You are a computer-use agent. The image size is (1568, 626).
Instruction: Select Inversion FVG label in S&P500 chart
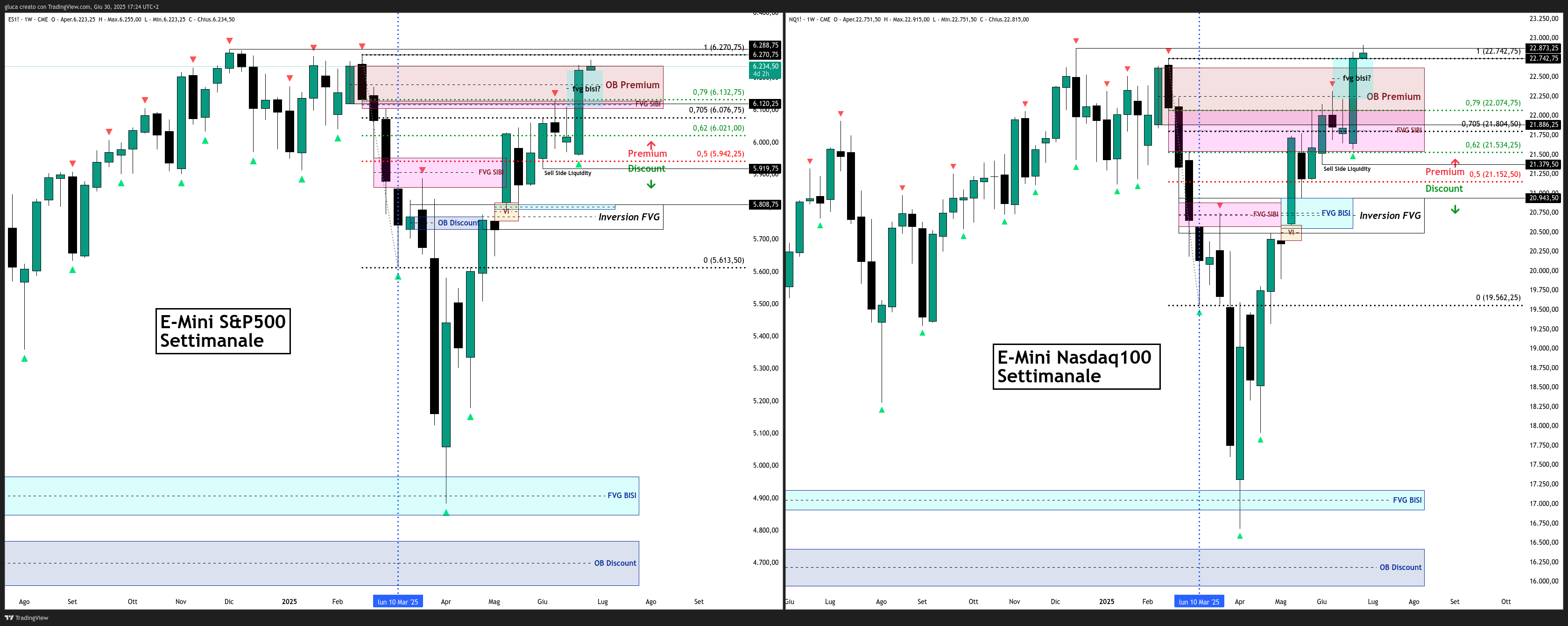pyautogui.click(x=629, y=217)
